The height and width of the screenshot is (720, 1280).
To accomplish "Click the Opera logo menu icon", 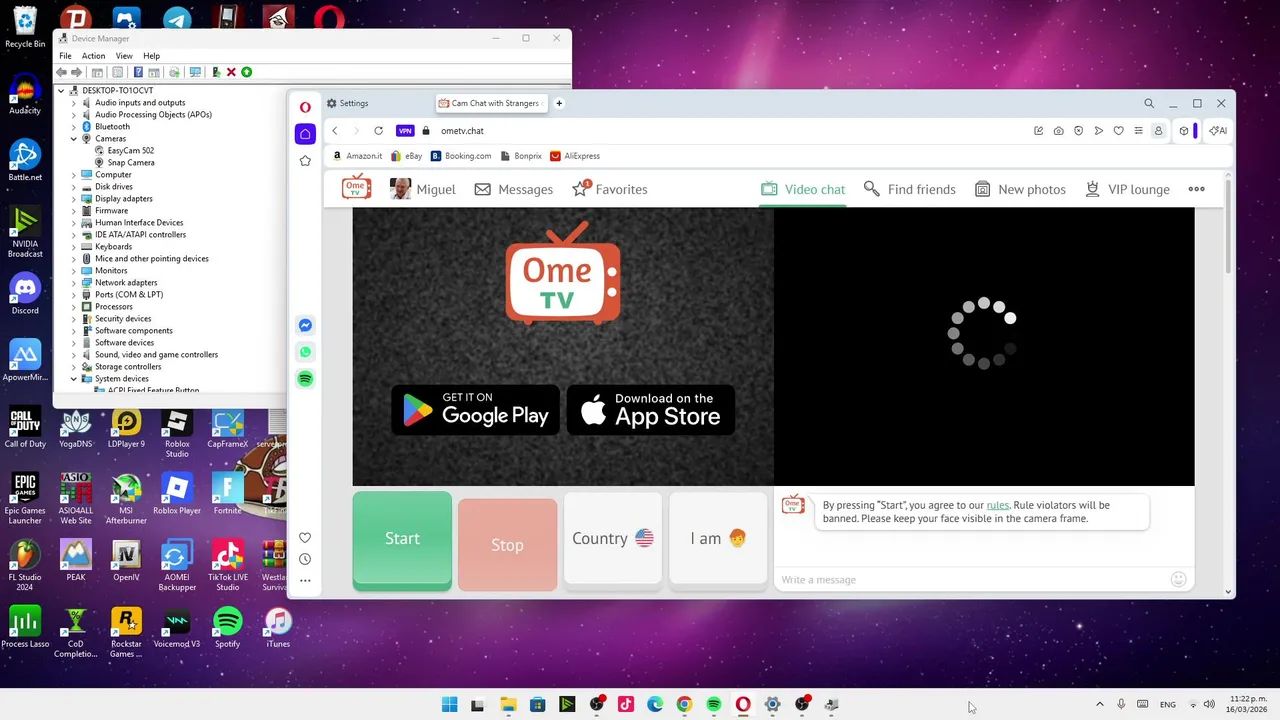I will [305, 107].
